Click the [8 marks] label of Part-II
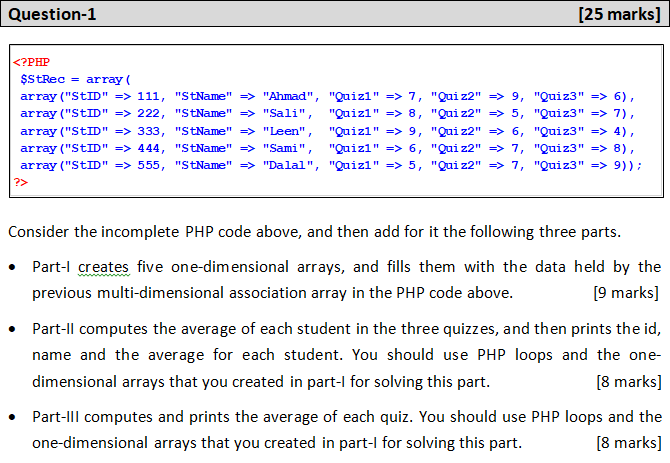 [629, 382]
